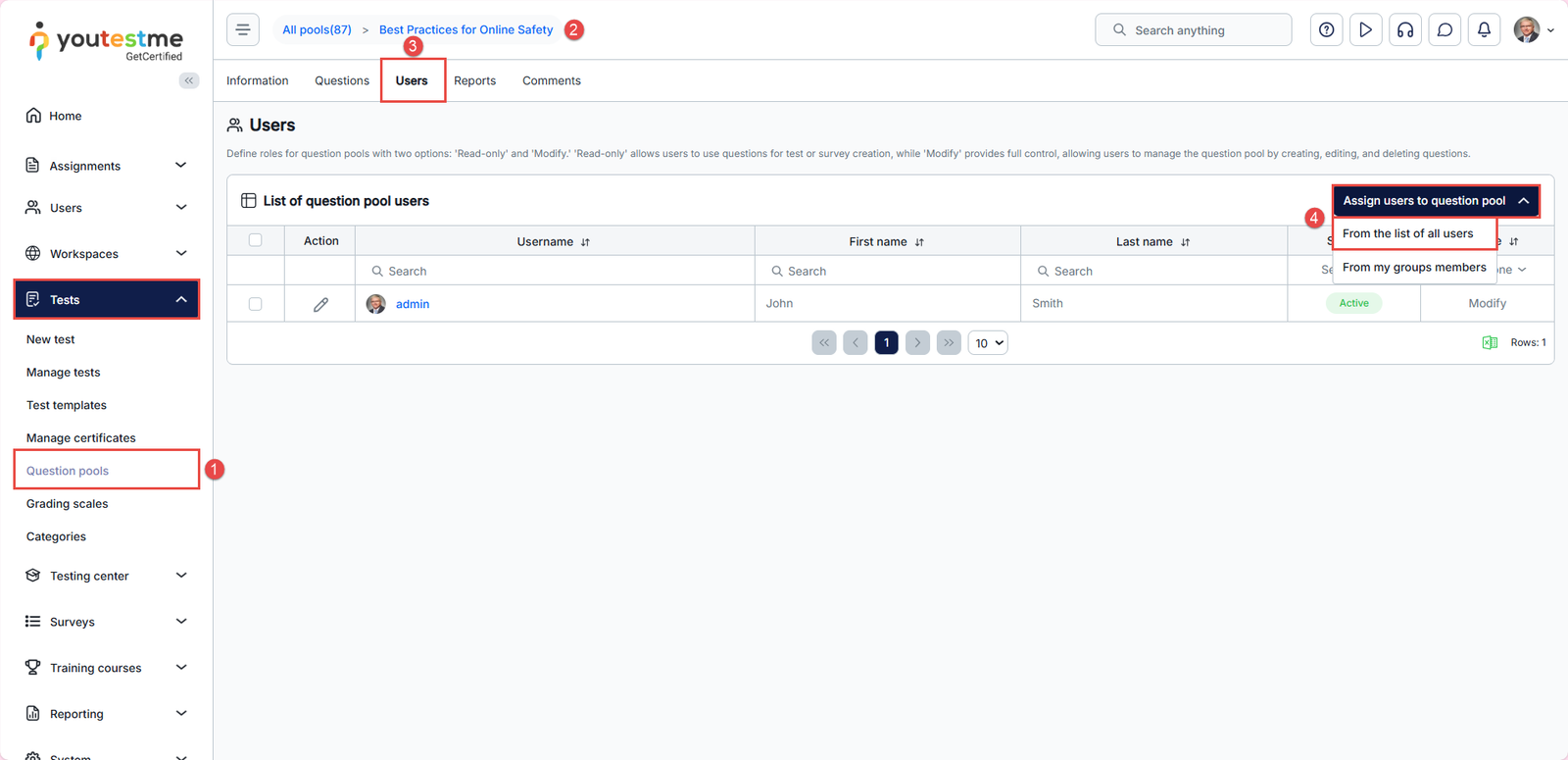Check the admin row checkbox
This screenshot has width=1568, height=760.
[x=256, y=304]
